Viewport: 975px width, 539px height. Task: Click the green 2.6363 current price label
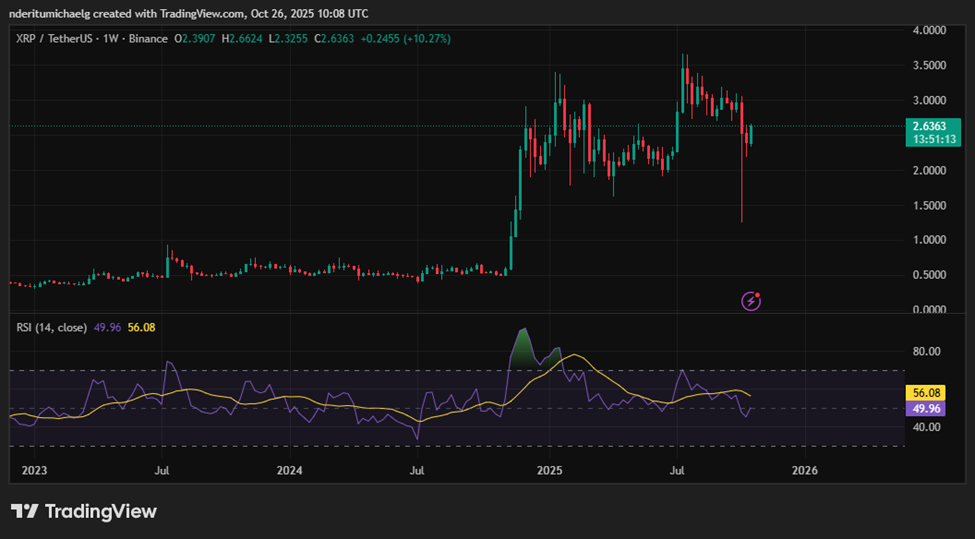pos(928,126)
